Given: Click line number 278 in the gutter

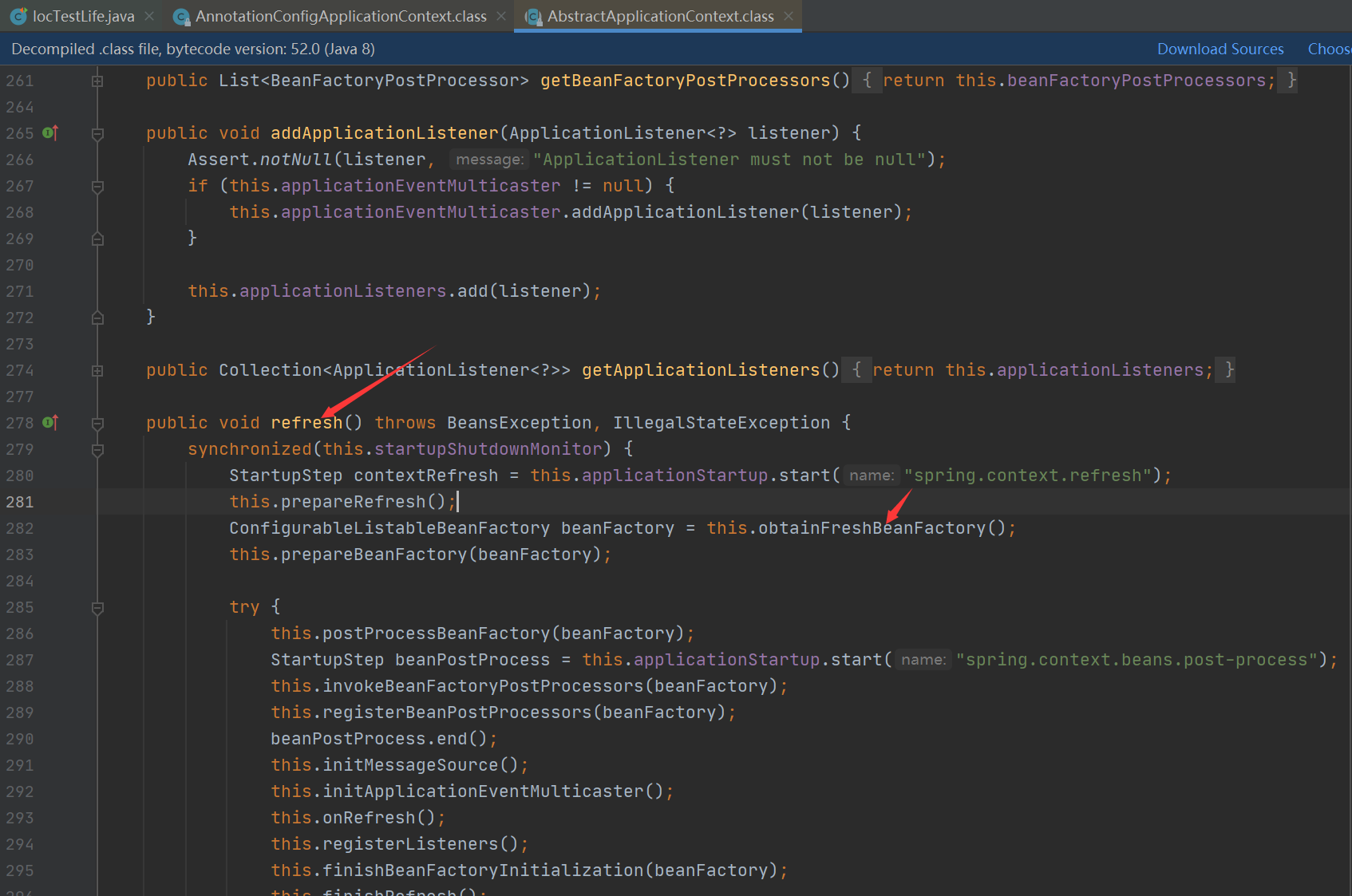Looking at the screenshot, I should pos(20,423).
